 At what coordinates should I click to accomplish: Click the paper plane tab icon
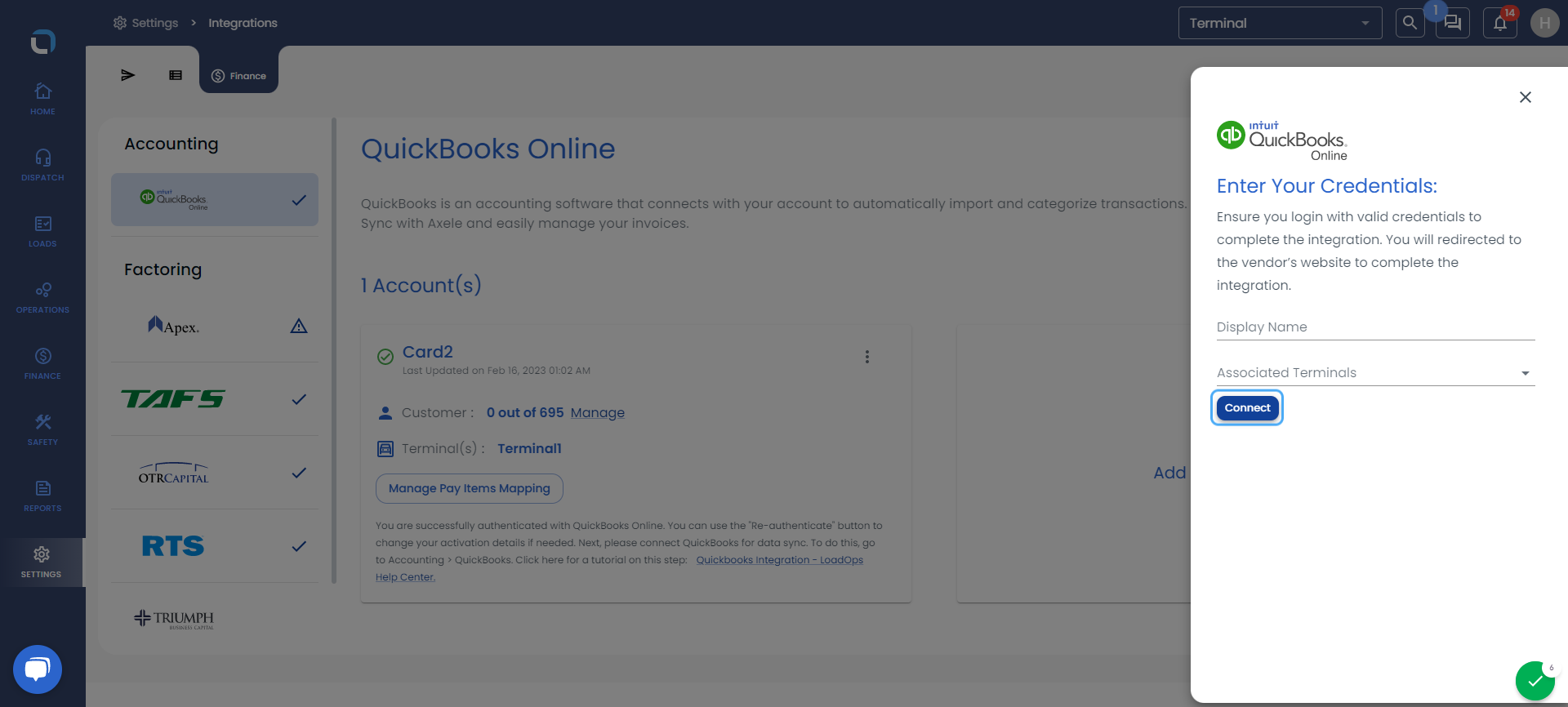pos(127,75)
